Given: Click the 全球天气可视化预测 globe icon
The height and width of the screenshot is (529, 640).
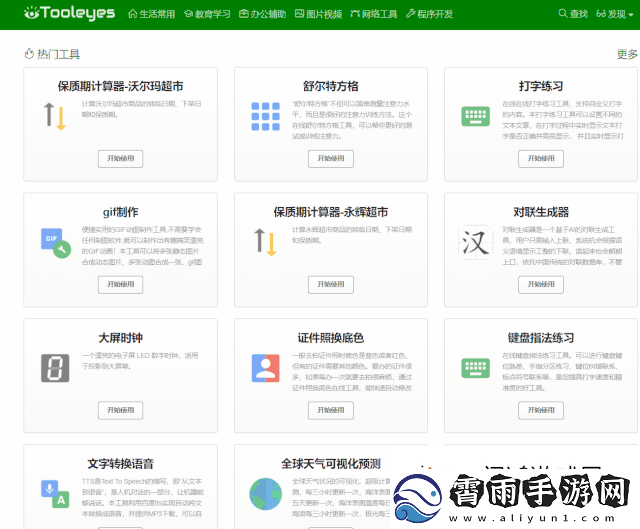Looking at the screenshot, I should click(x=266, y=494).
